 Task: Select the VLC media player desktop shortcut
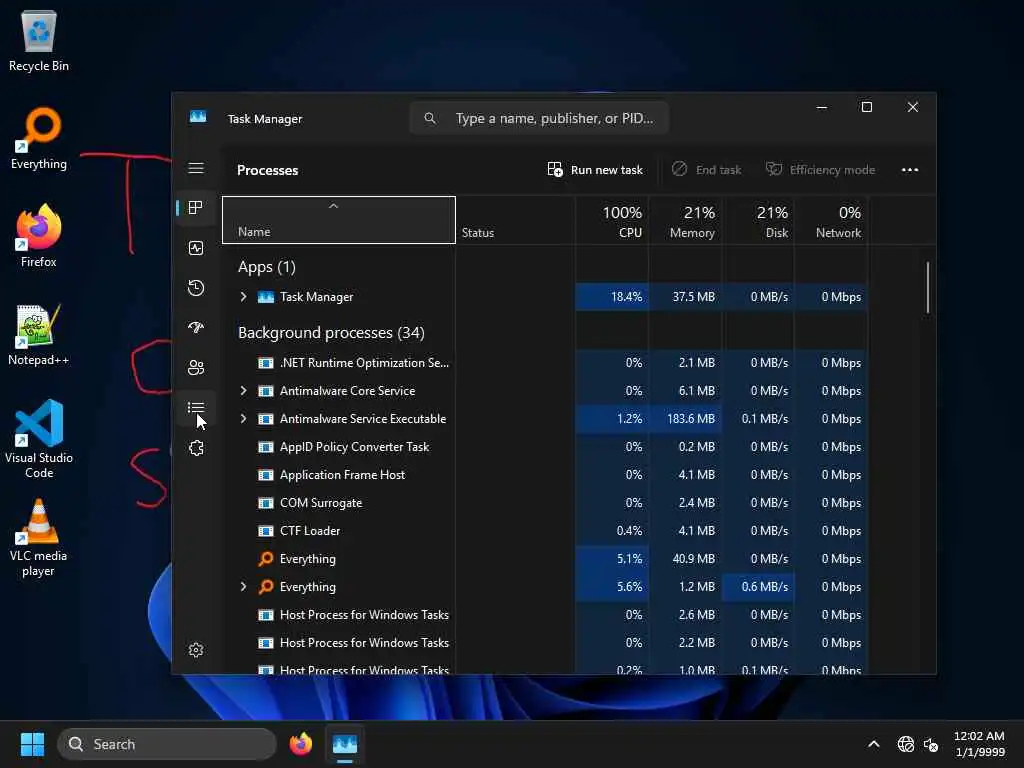click(39, 538)
